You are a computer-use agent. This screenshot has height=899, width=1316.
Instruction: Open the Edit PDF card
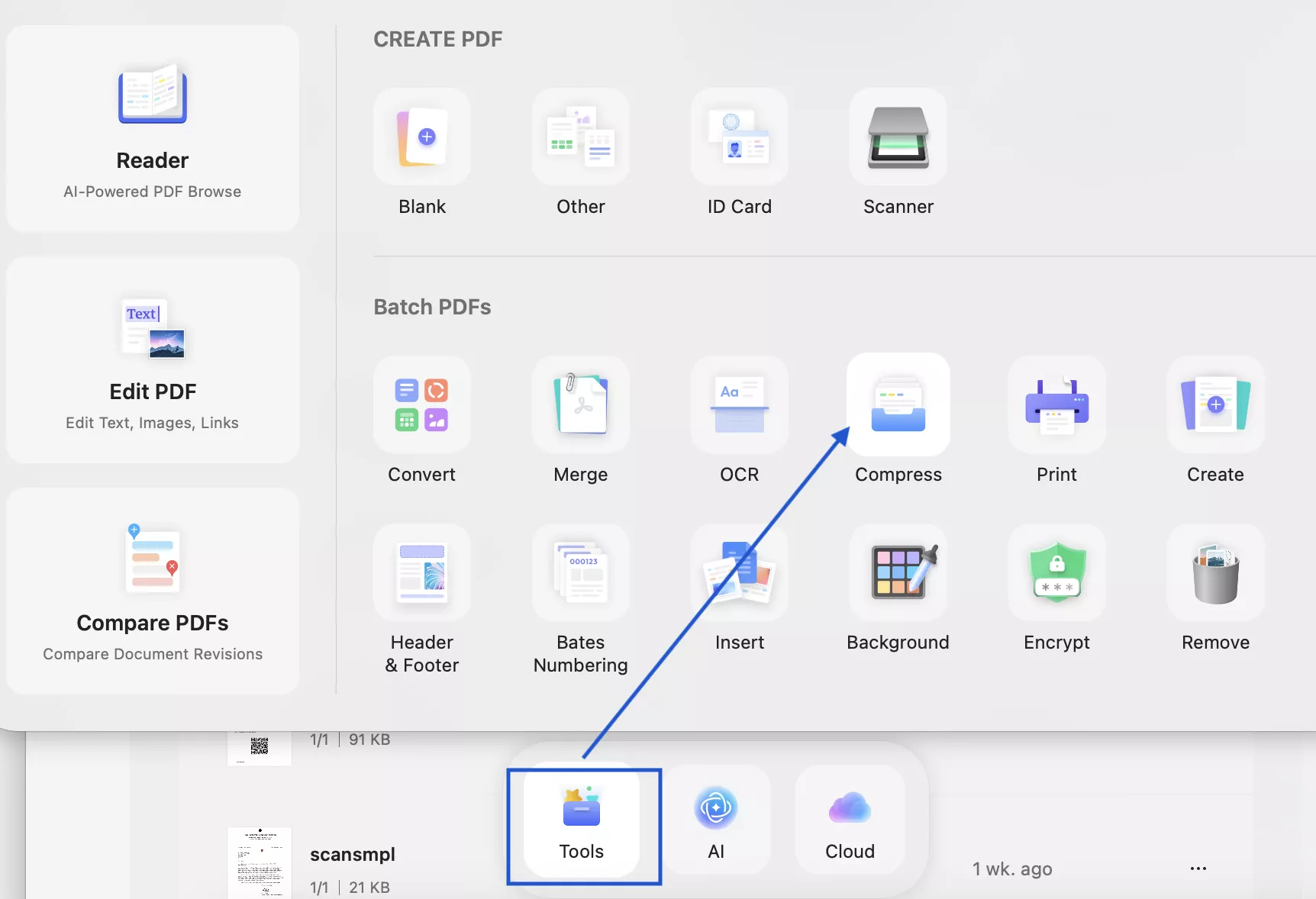click(153, 359)
